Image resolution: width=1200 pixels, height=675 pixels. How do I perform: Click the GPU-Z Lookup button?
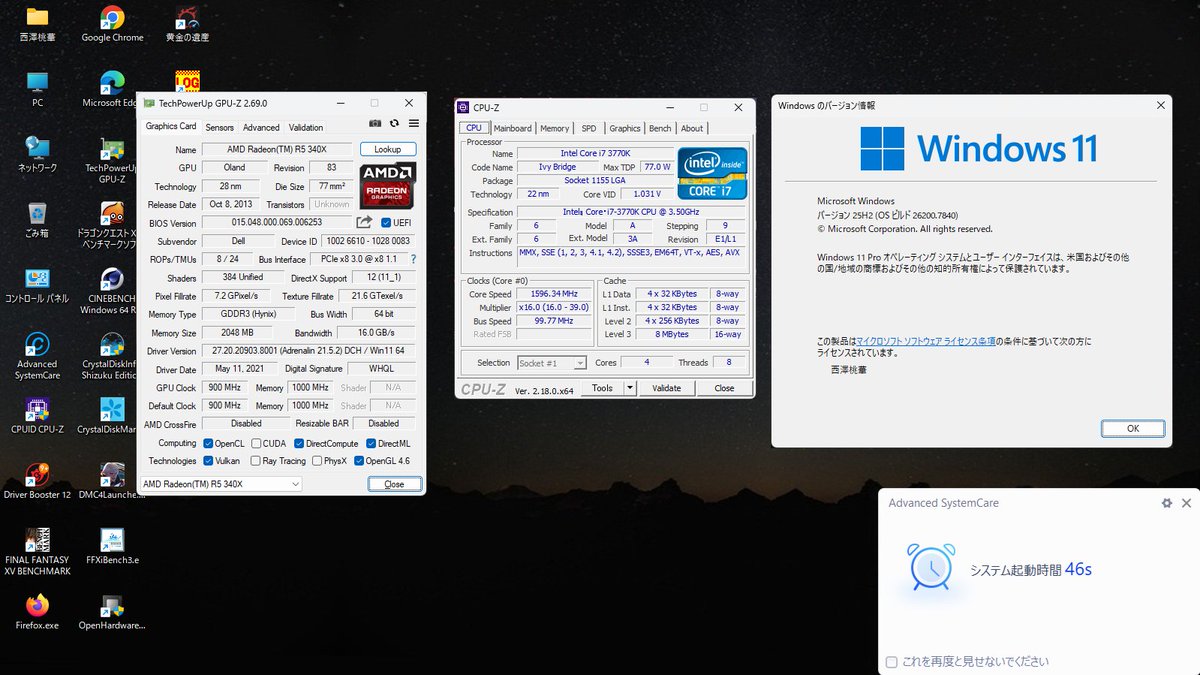pos(388,149)
